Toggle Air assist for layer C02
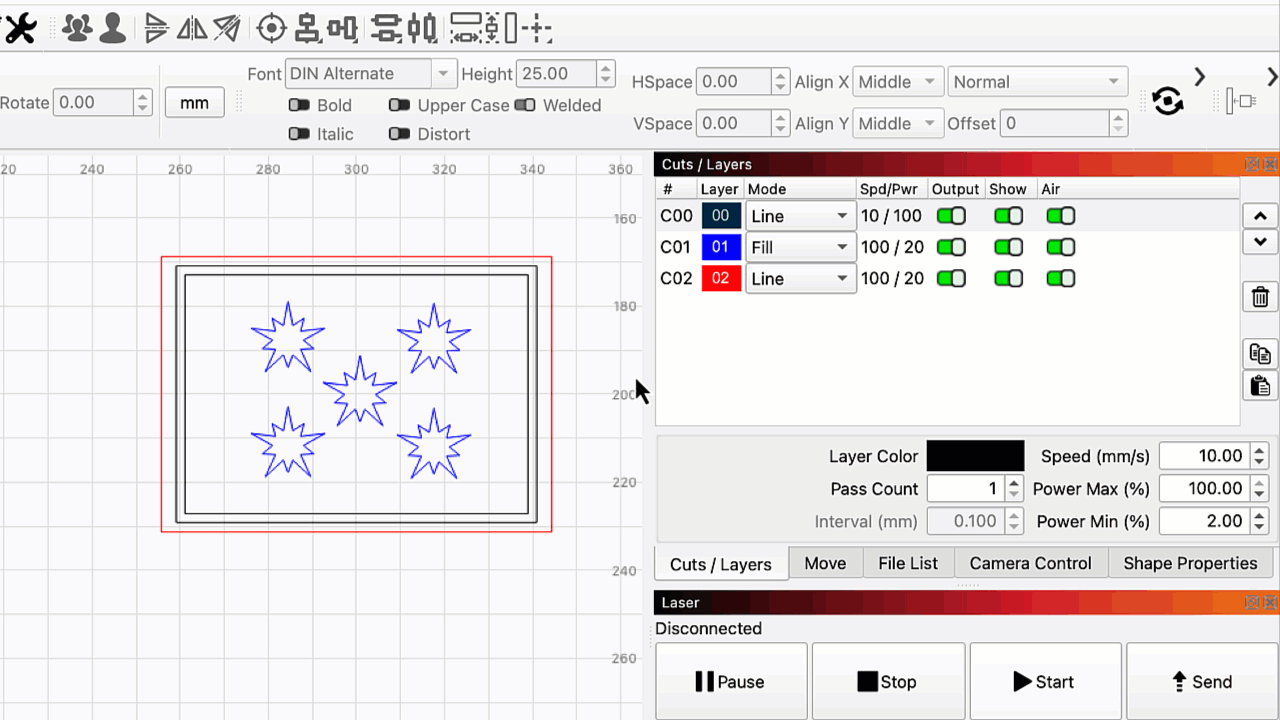The height and width of the screenshot is (720, 1280). [1060, 279]
